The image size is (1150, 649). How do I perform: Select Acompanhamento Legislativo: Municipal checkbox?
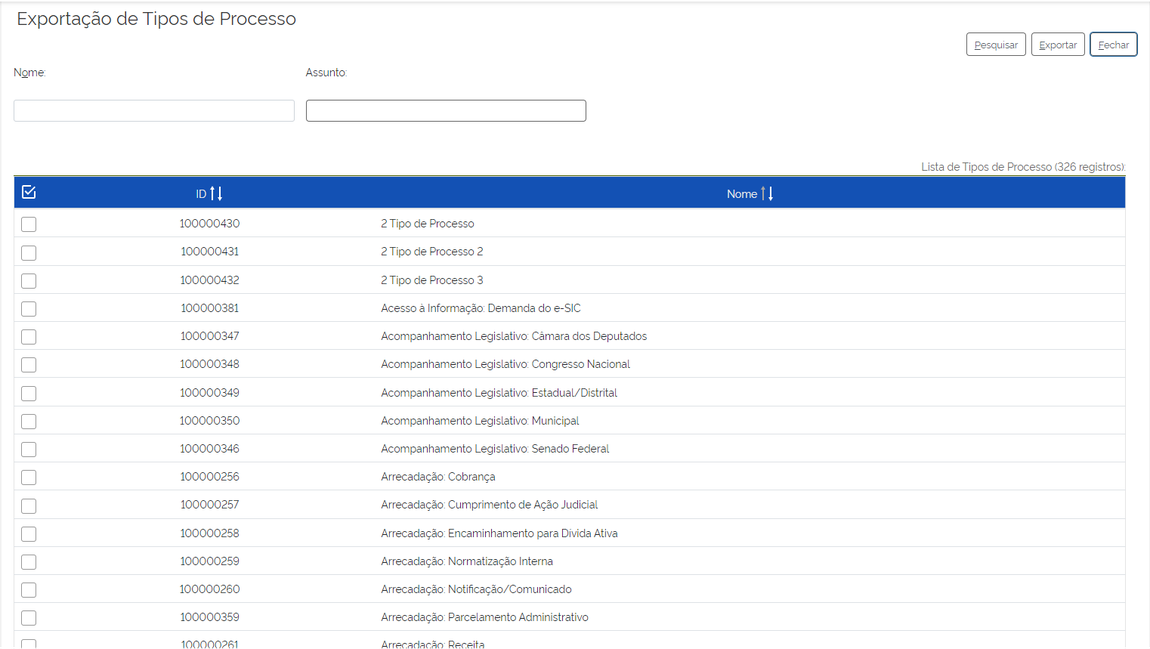(x=29, y=422)
